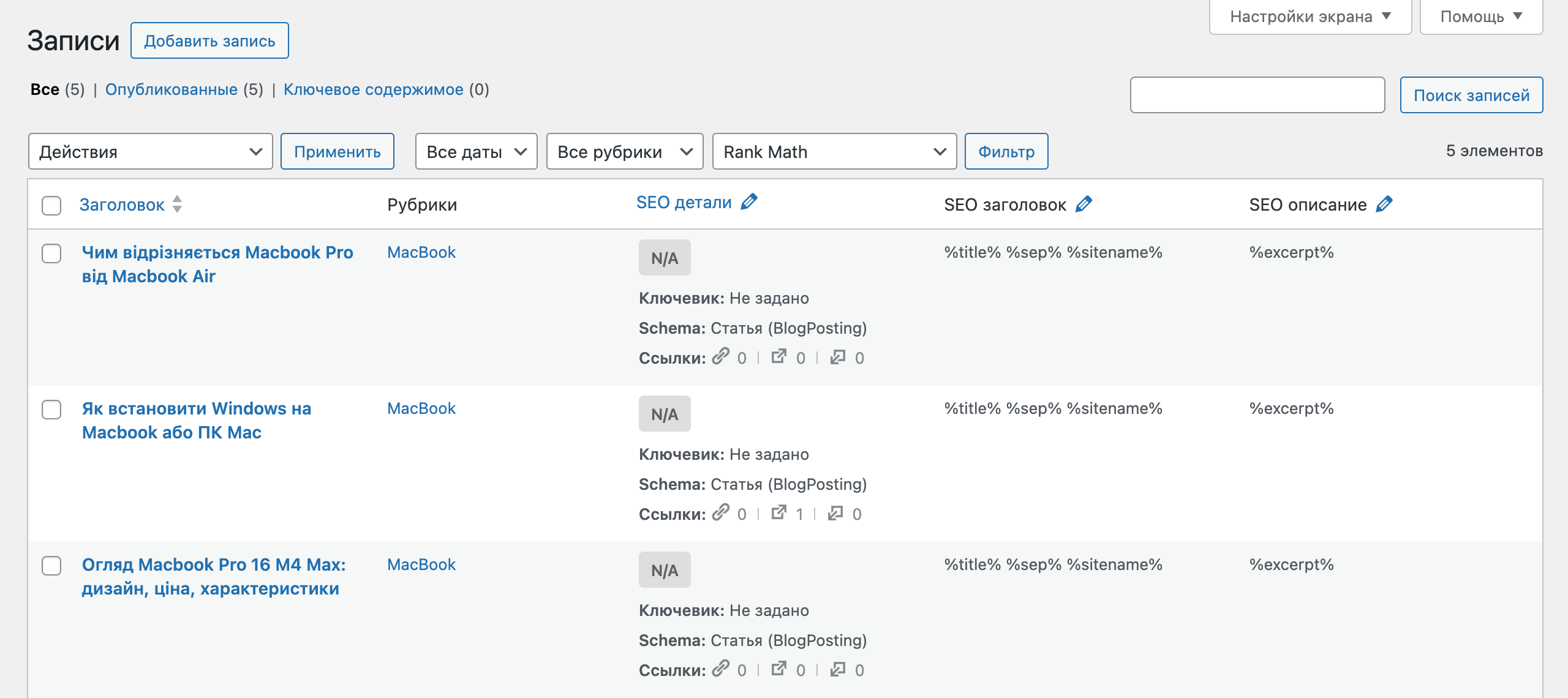Open the Все даты dropdown
The image size is (1568, 698).
(476, 151)
